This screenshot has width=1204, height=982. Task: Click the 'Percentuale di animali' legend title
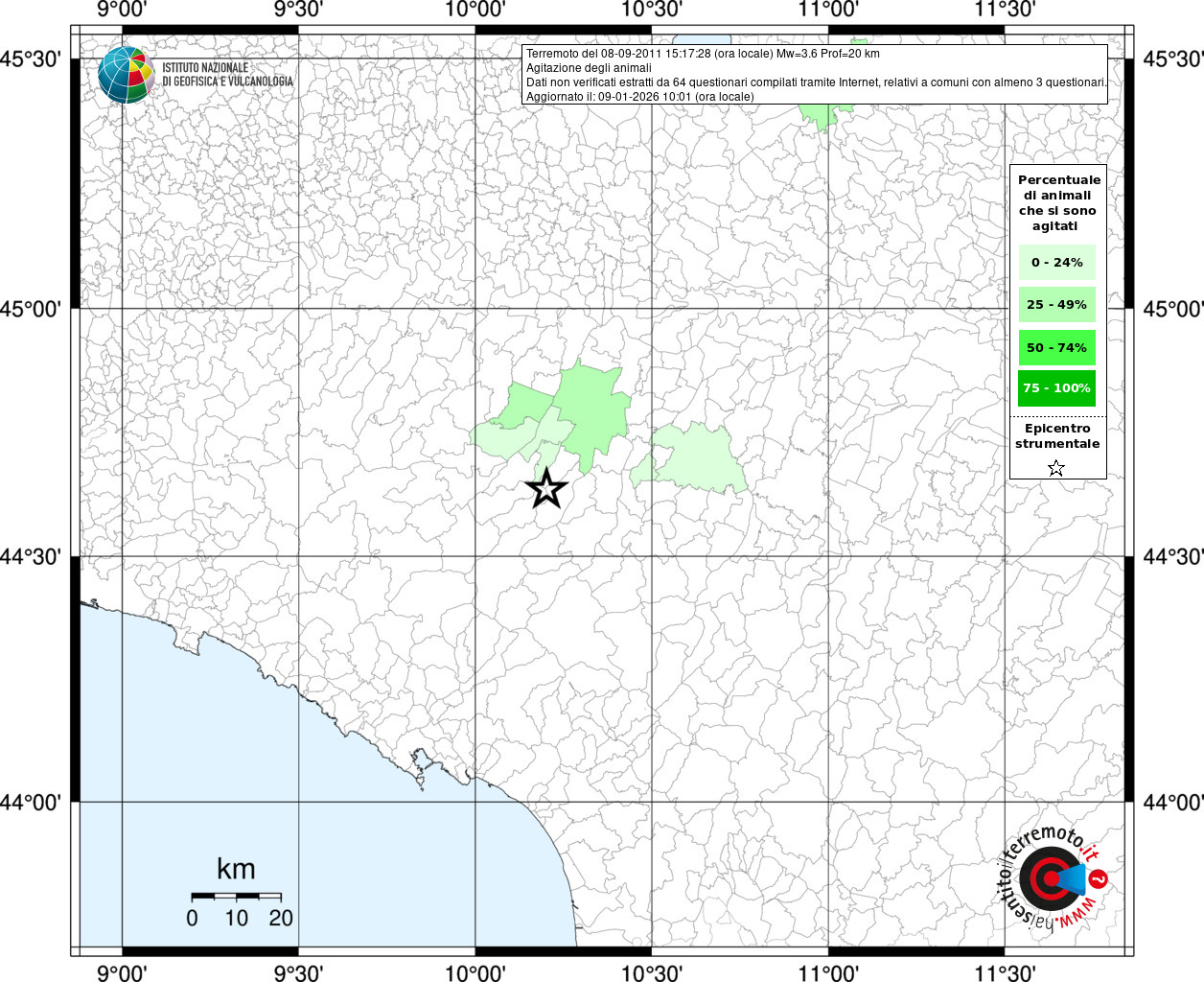click(1059, 202)
